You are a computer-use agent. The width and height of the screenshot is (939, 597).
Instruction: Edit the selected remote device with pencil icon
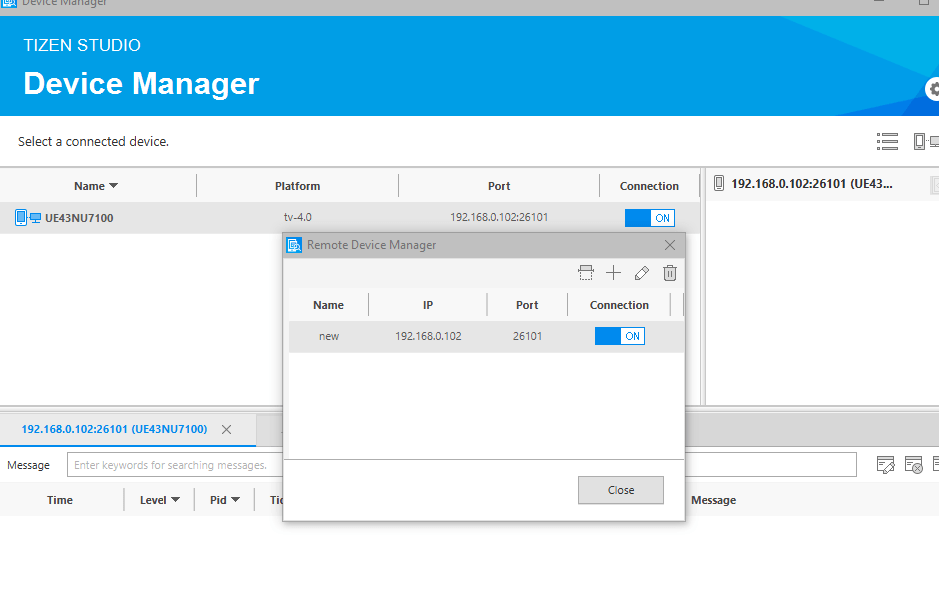click(642, 273)
